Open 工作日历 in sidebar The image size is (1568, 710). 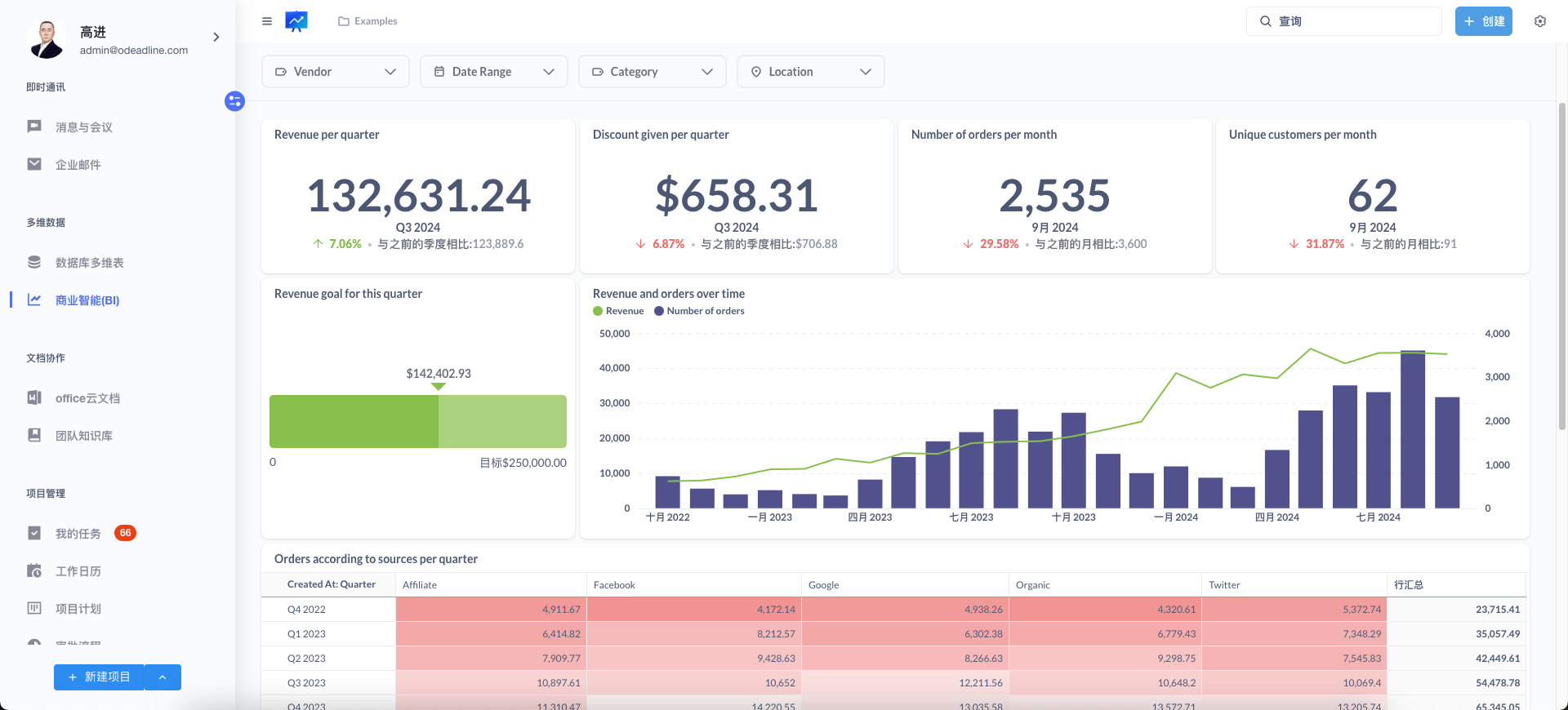tap(78, 571)
